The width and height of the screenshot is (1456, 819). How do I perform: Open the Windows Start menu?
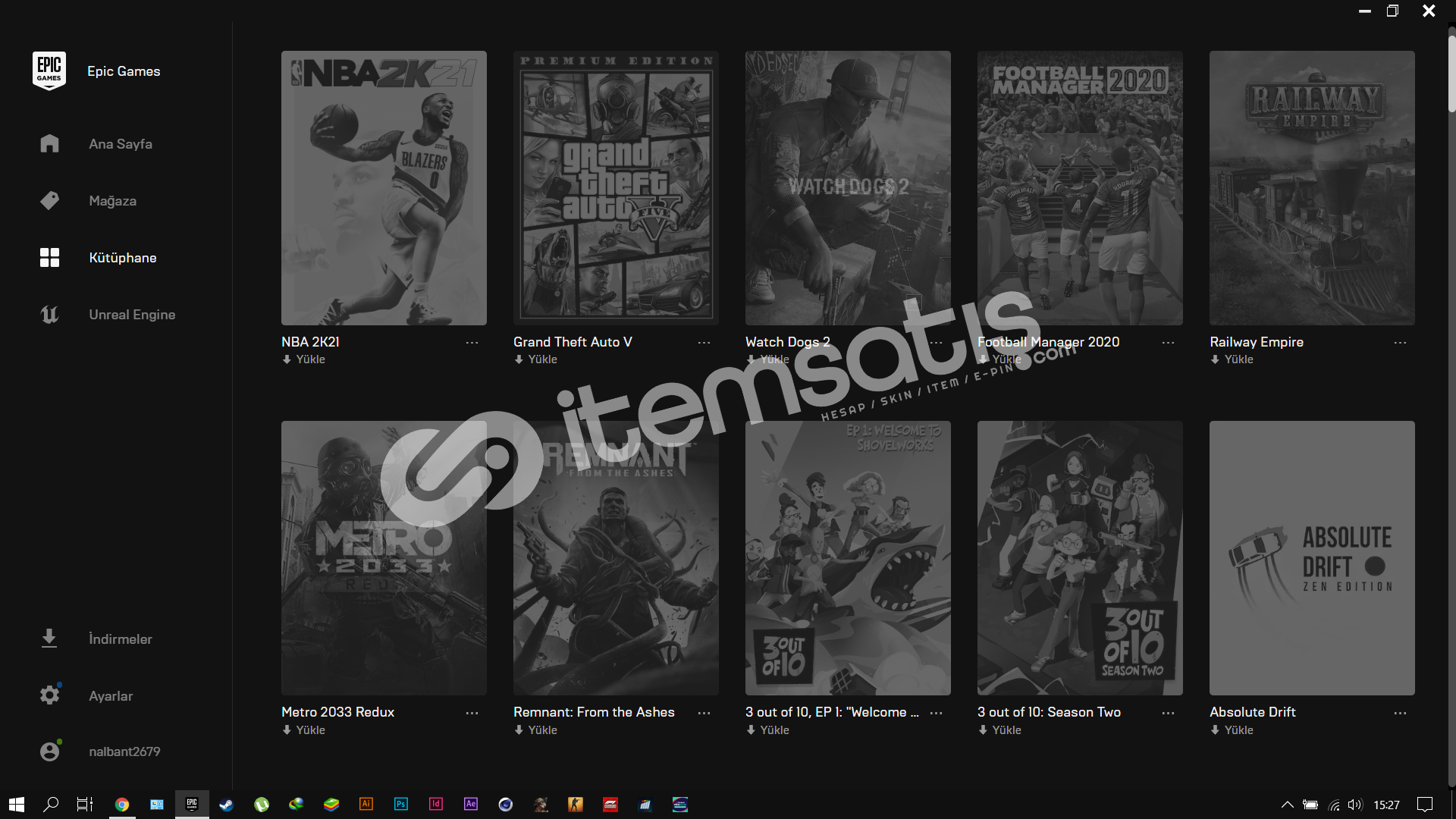click(17, 805)
